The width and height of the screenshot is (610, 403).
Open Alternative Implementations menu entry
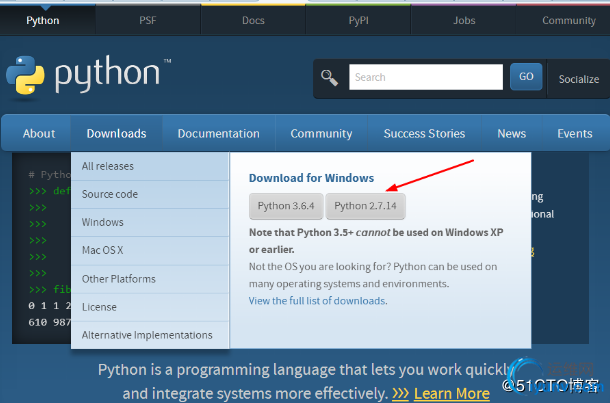(x=147, y=335)
